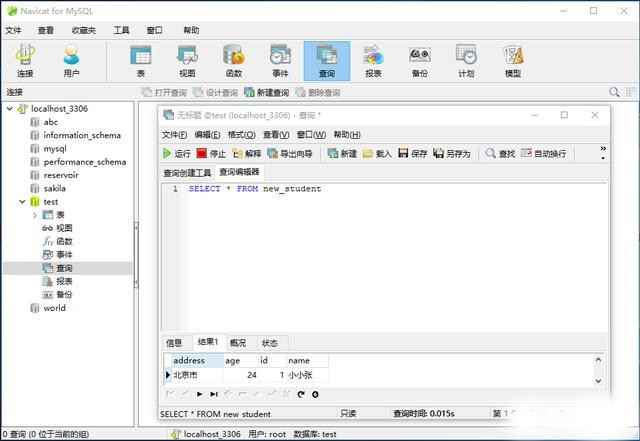Refresh result grid with circular arrow

[301, 394]
